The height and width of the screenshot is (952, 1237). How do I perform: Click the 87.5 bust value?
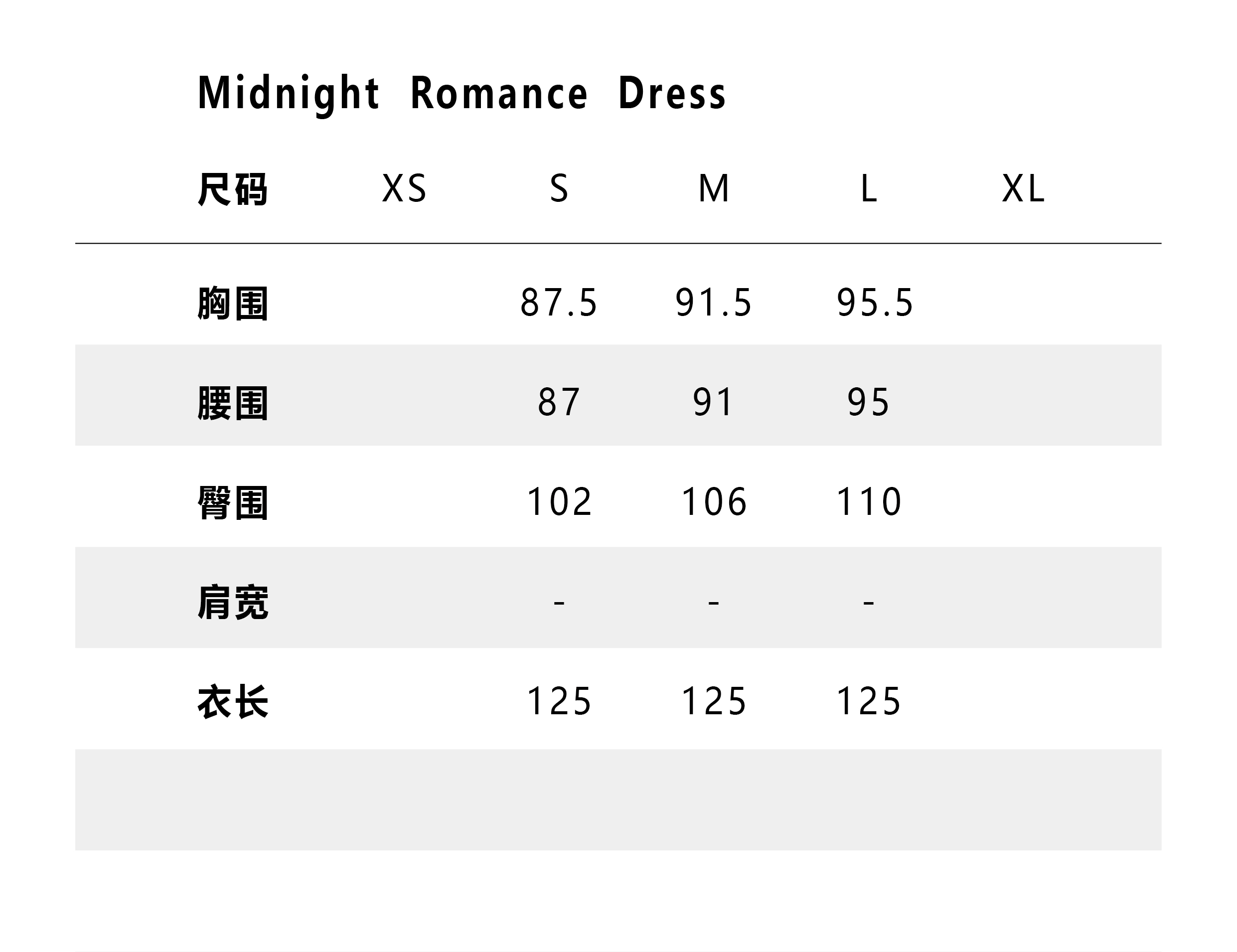coord(559,303)
